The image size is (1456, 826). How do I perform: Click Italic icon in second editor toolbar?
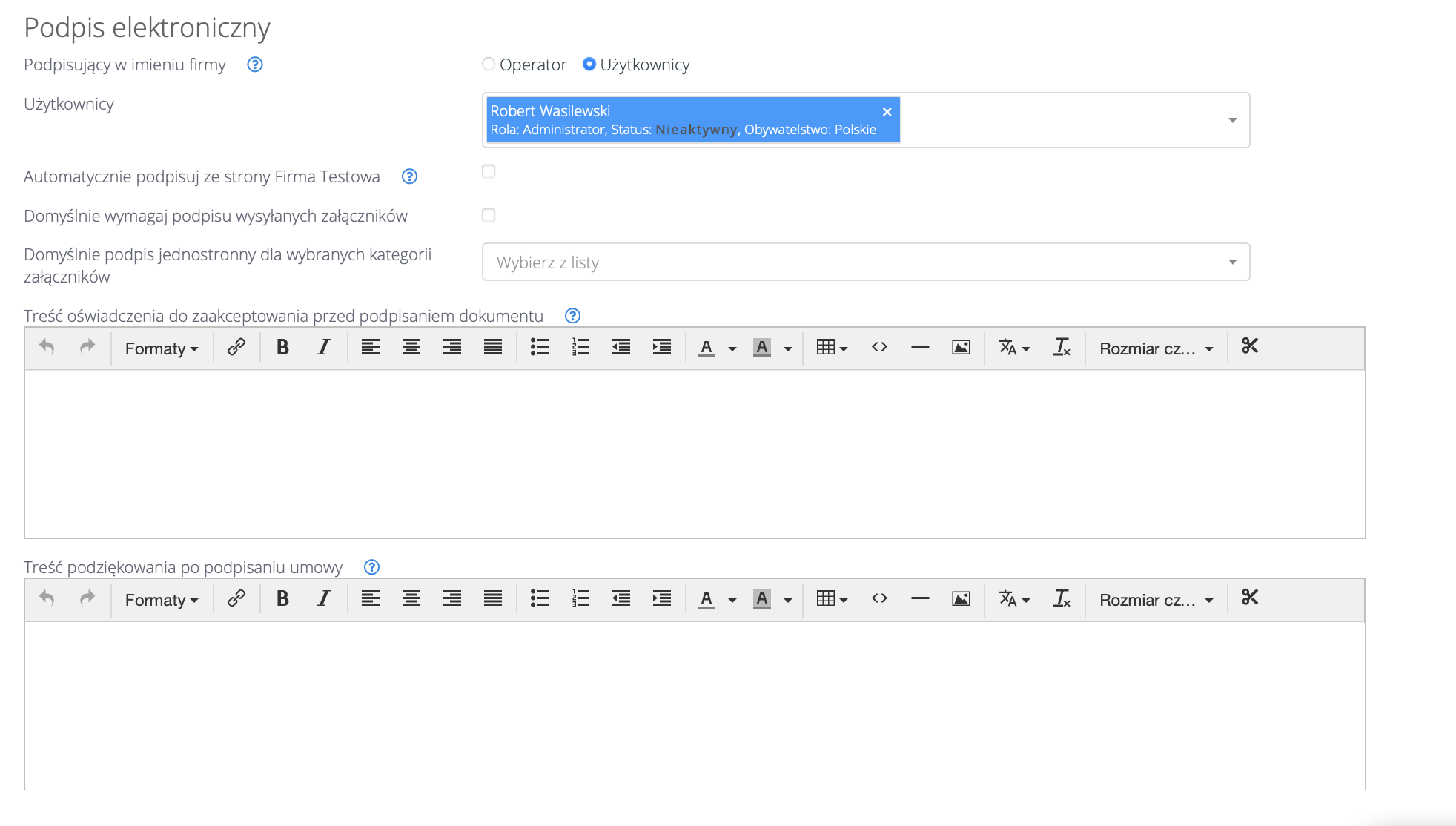(x=323, y=599)
